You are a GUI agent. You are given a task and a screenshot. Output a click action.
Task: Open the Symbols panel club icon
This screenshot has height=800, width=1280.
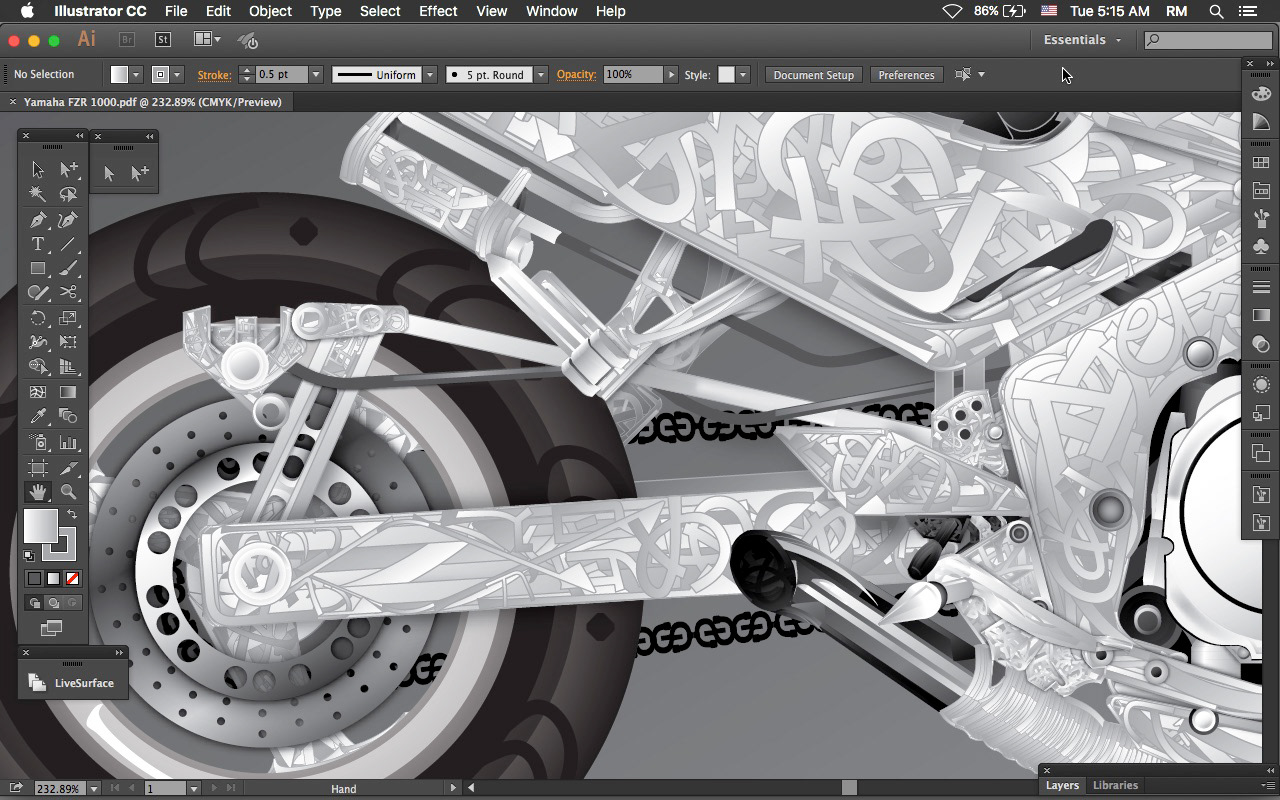(x=1261, y=246)
